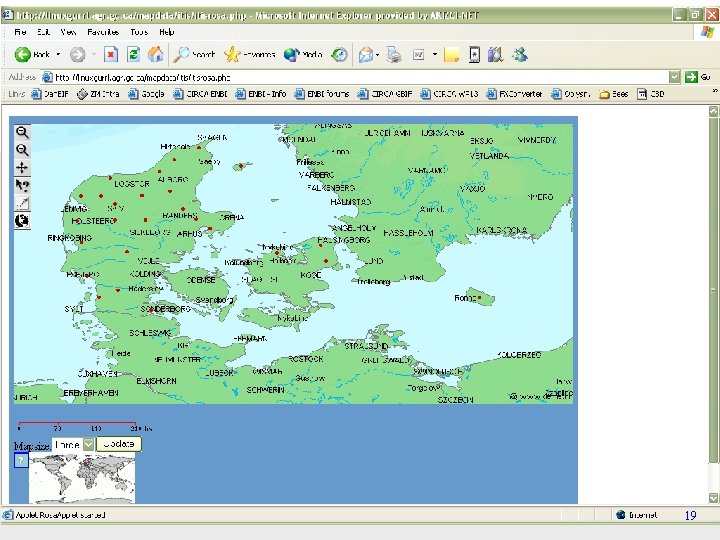Image resolution: width=720 pixels, height=540 pixels.
Task: Activate the pan map arrows tool
Action: pyautogui.click(x=21, y=167)
